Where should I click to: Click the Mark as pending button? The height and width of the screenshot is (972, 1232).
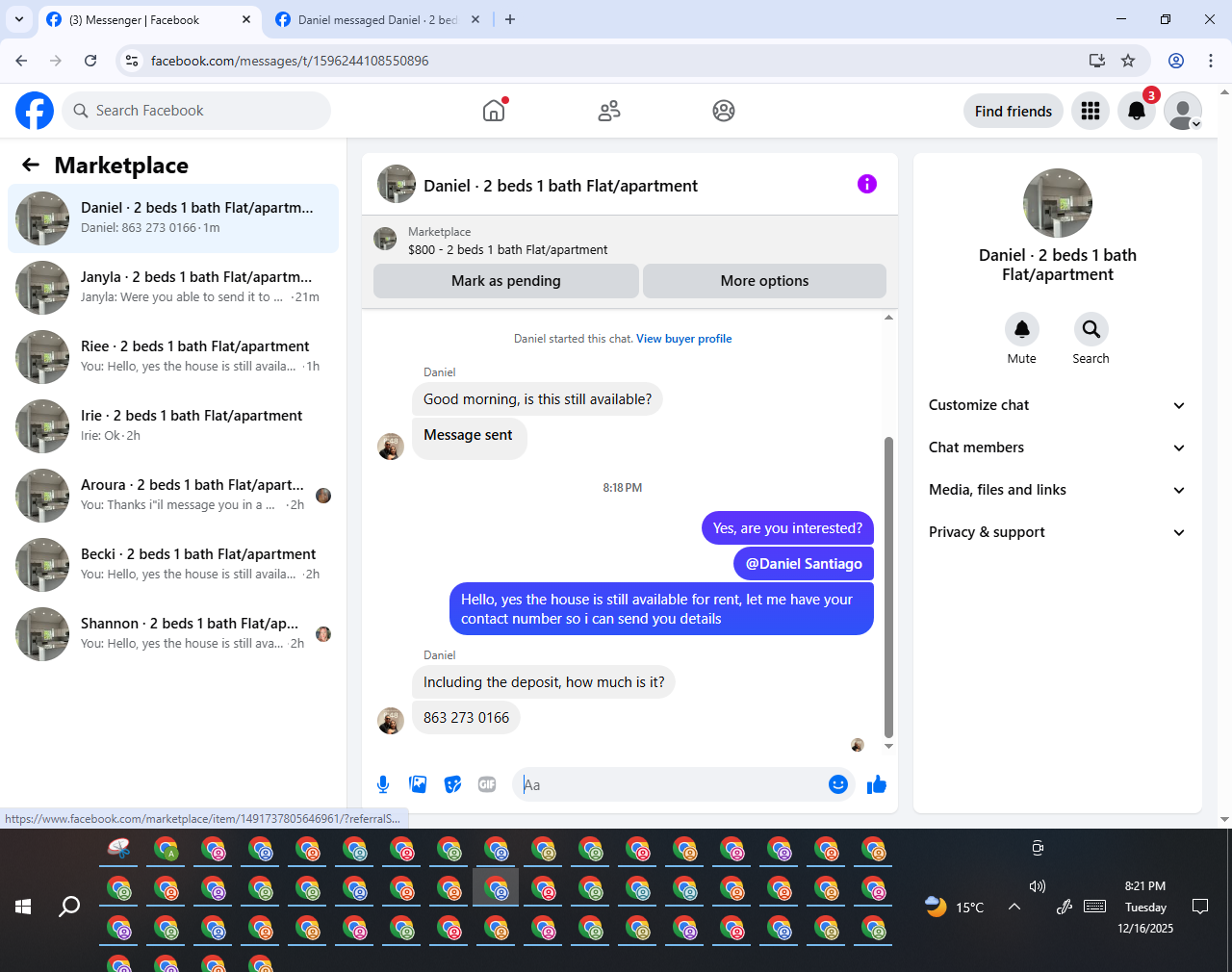[506, 281]
